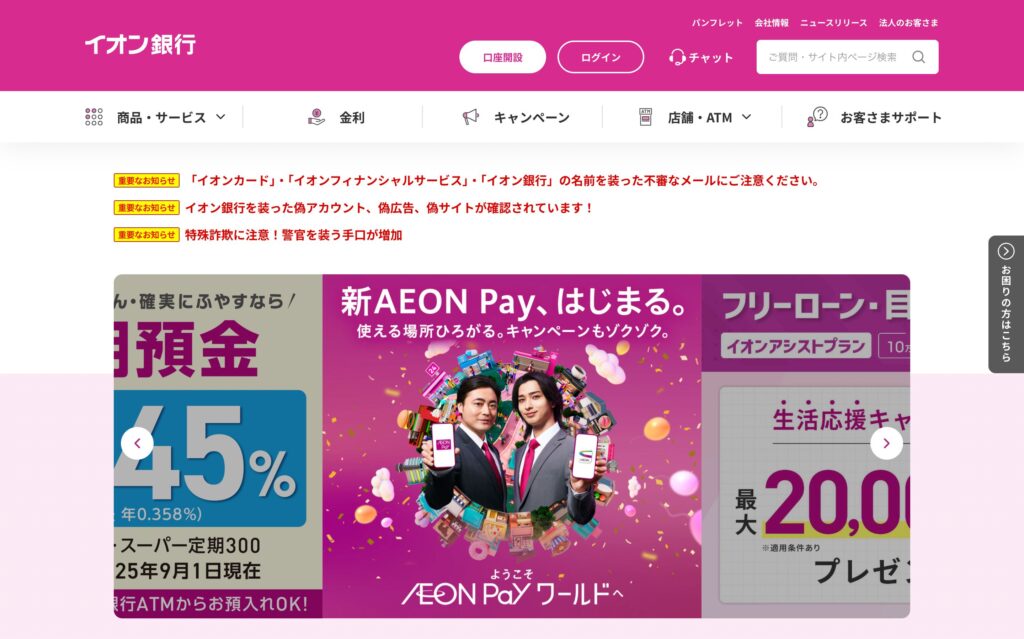
Task: Click the お客さまサポート question-mark icon
Action: pos(817,117)
